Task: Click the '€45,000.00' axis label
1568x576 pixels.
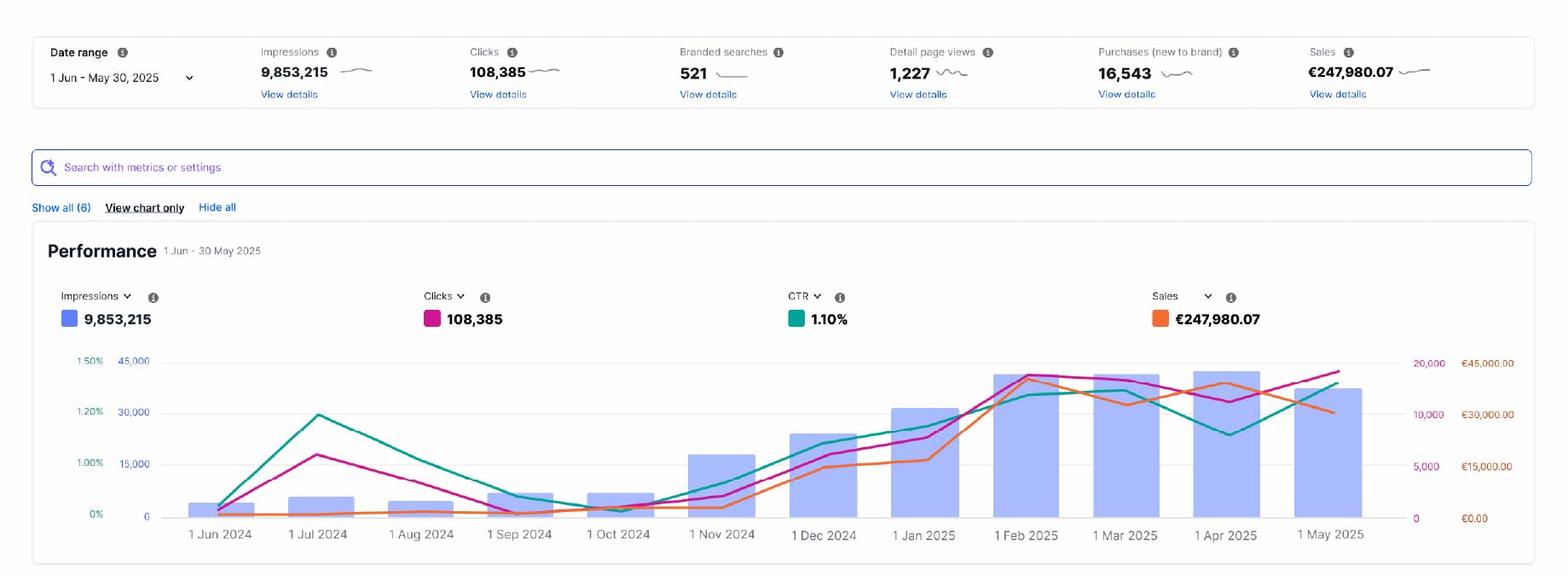Action: click(1488, 364)
